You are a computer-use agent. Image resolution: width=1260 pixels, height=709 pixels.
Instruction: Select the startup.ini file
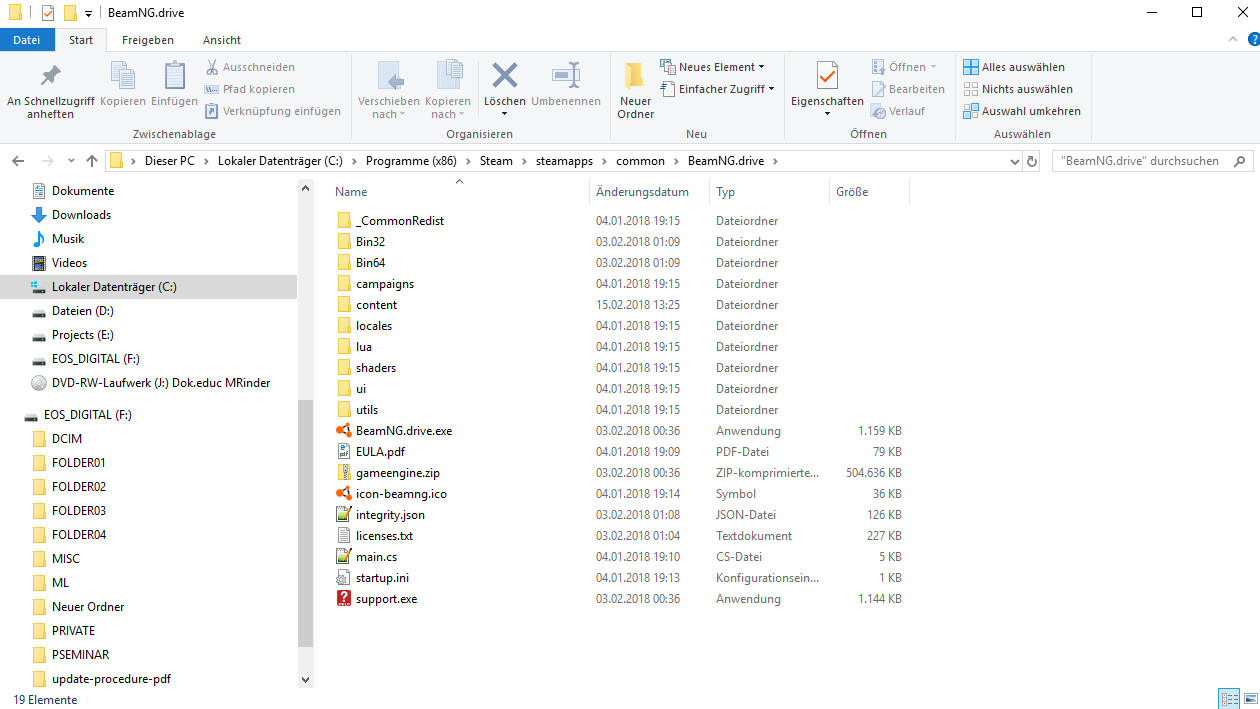(382, 578)
